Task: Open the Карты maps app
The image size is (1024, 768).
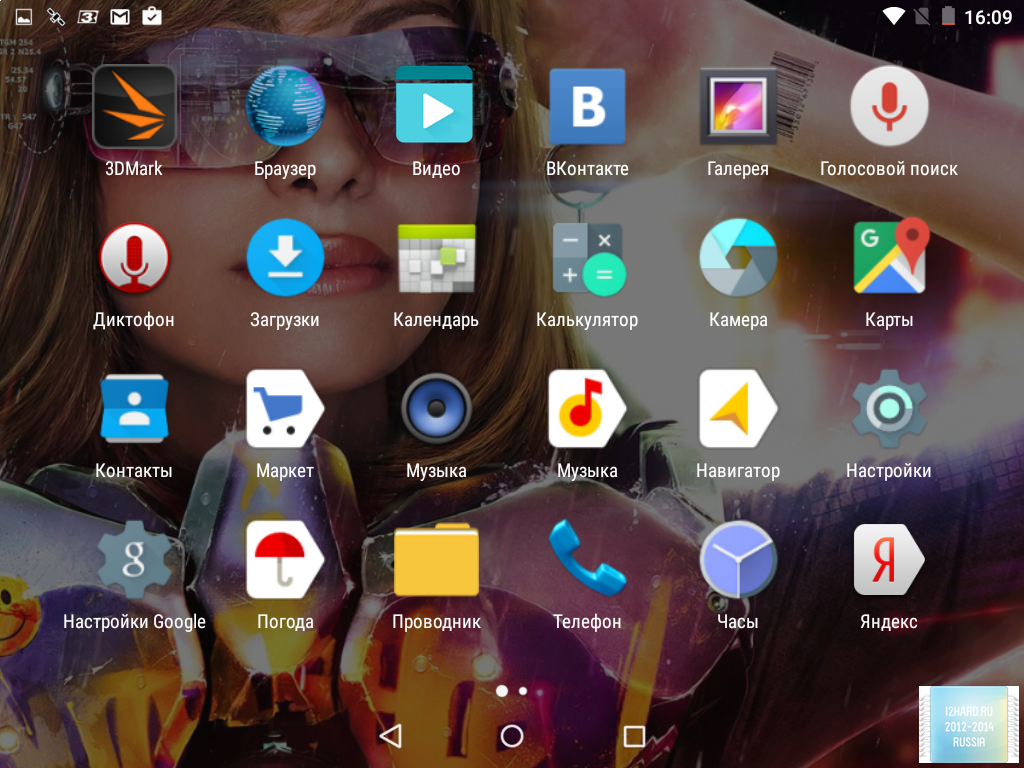Action: click(888, 258)
